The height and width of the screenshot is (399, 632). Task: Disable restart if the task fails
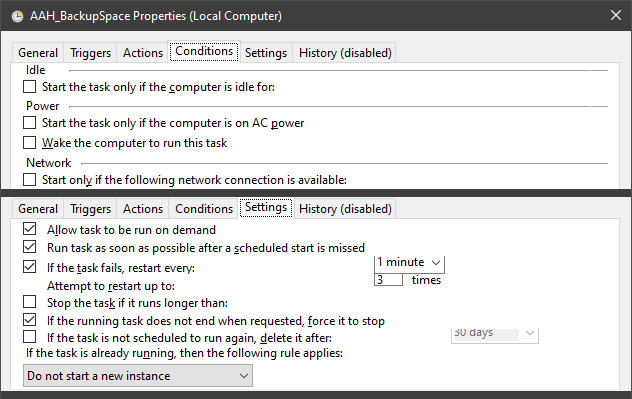29,267
